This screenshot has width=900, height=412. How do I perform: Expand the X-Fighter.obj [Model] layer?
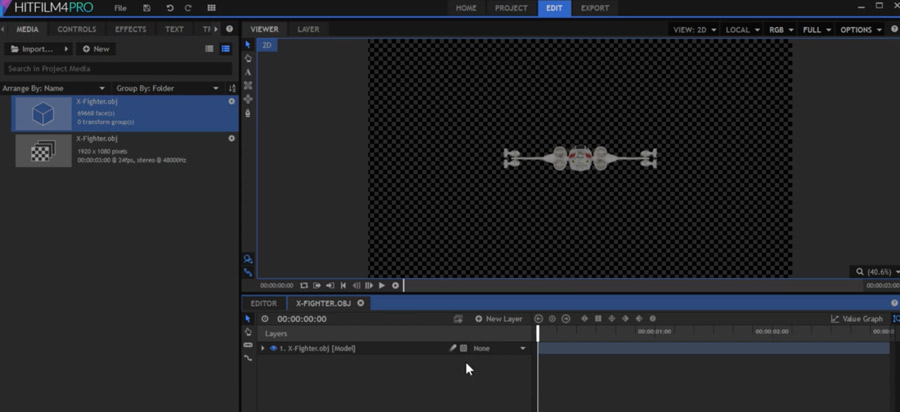(263, 349)
